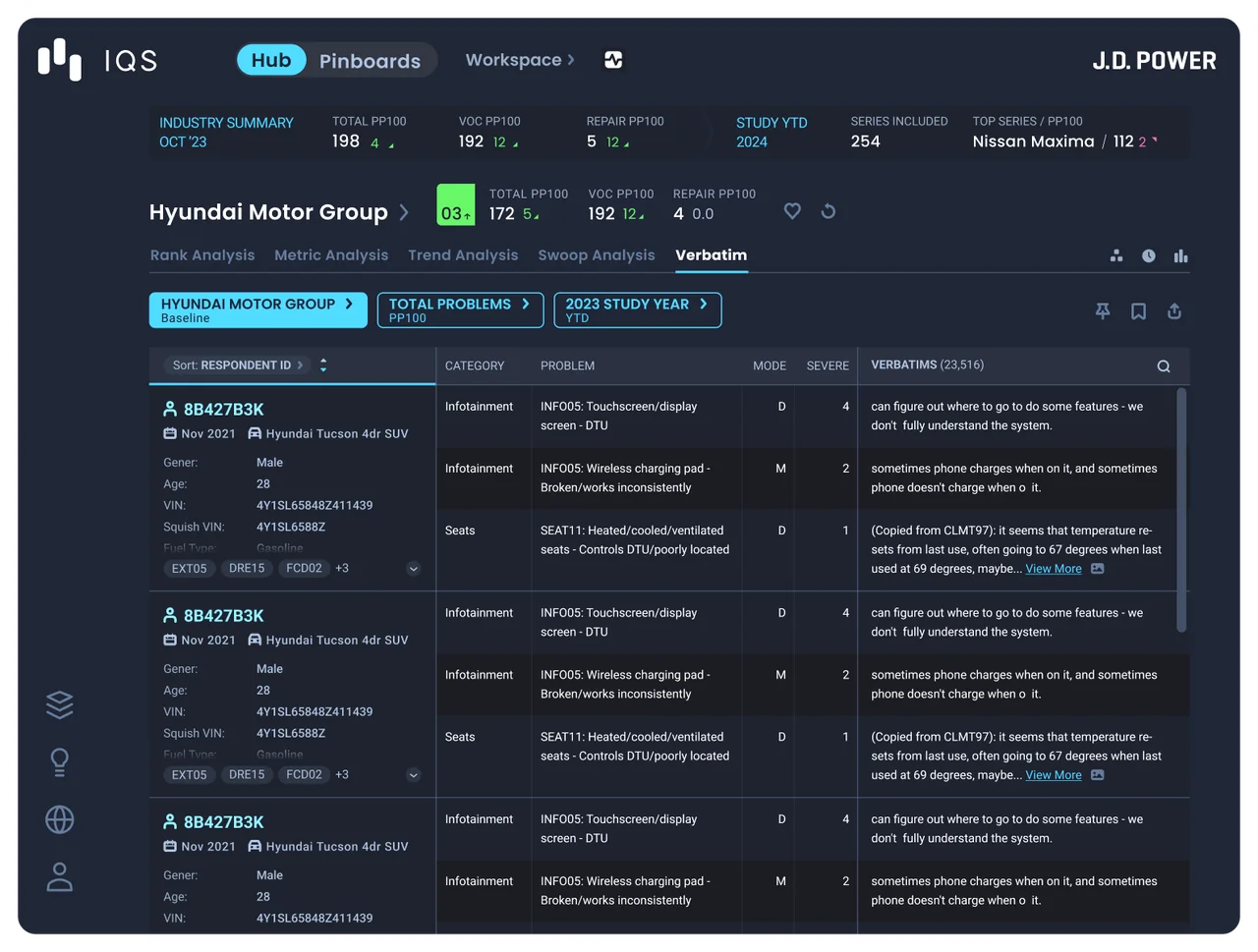Screen dimensions: 1258x952
Task: Click the verbatims list scrollbar
Action: (x=1181, y=511)
